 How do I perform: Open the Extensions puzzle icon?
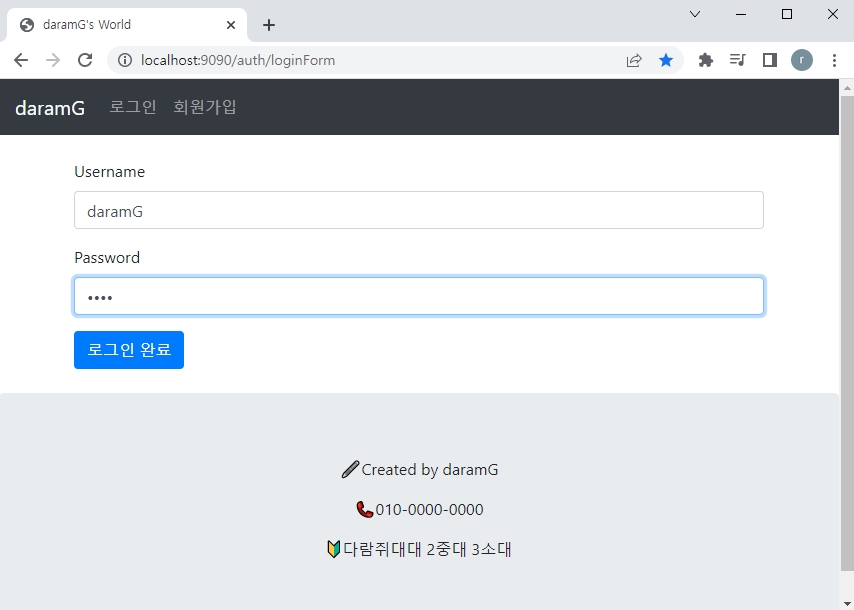click(706, 60)
